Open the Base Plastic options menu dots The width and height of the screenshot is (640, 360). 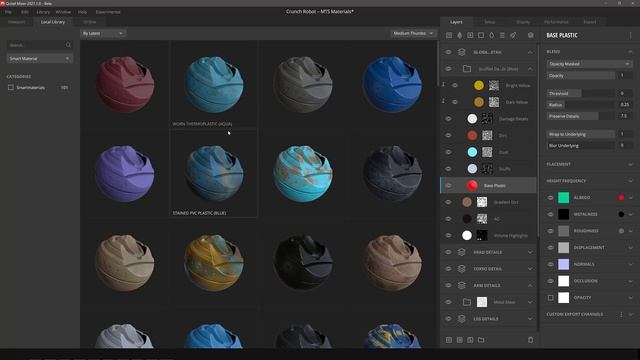pyautogui.click(x=631, y=36)
